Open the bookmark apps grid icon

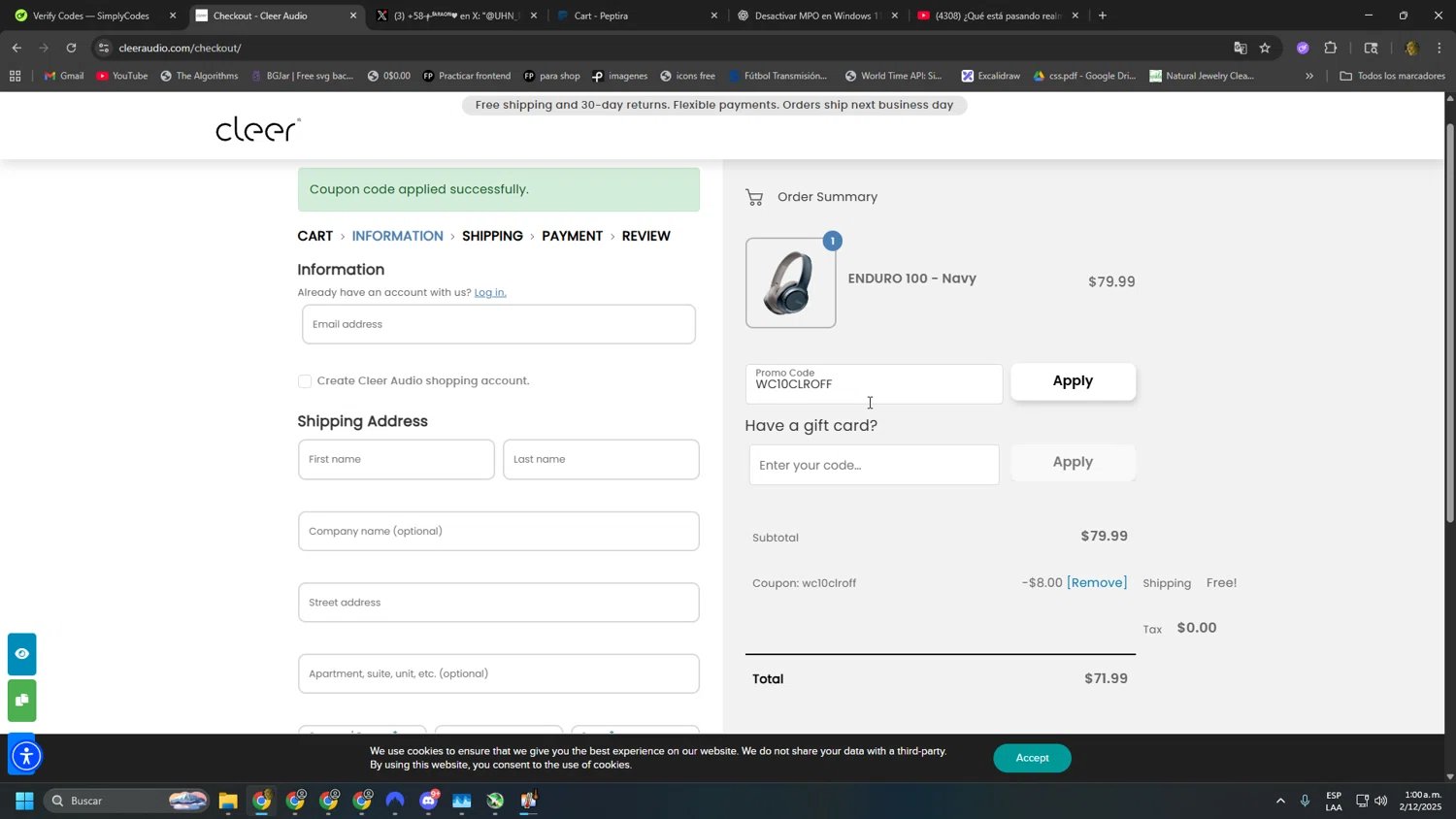(15, 76)
